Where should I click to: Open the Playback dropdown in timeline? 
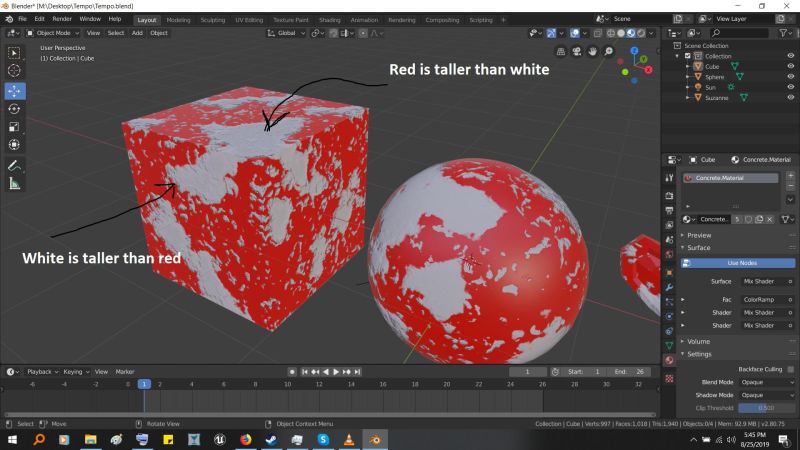tap(42, 372)
